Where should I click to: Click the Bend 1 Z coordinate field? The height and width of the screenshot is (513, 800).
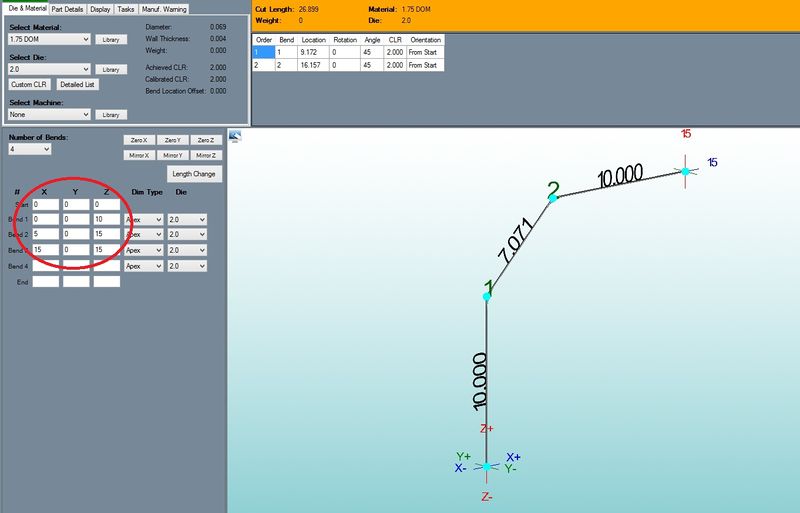106,219
